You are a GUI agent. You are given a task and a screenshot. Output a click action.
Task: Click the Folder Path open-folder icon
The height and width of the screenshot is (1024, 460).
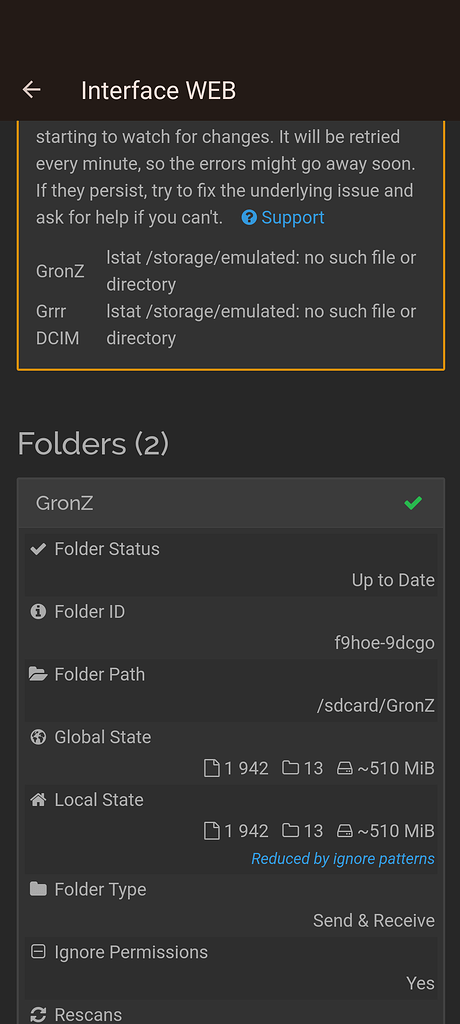tap(39, 674)
